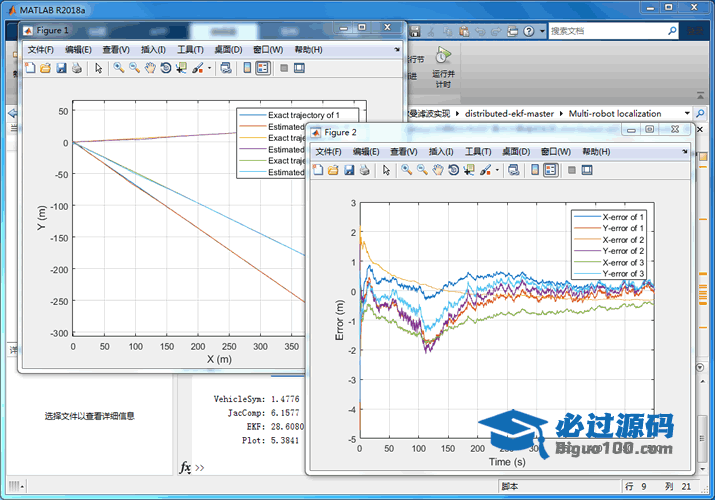Open 编辑(E) menu in Figure 1
The image size is (715, 500).
pyautogui.click(x=78, y=50)
